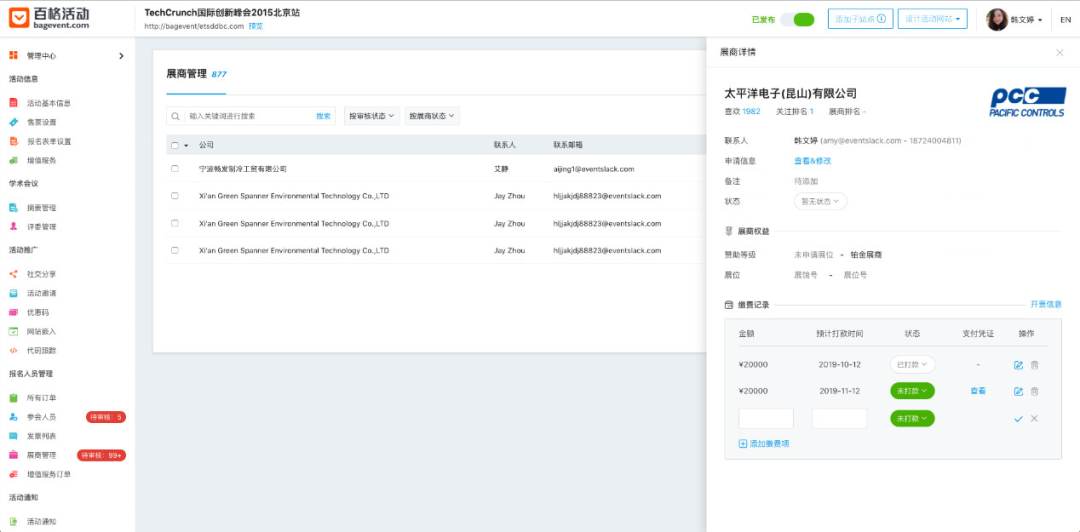The width and height of the screenshot is (1080, 532).
Task: Tick the select-all checkbox in table header
Action: [x=175, y=145]
